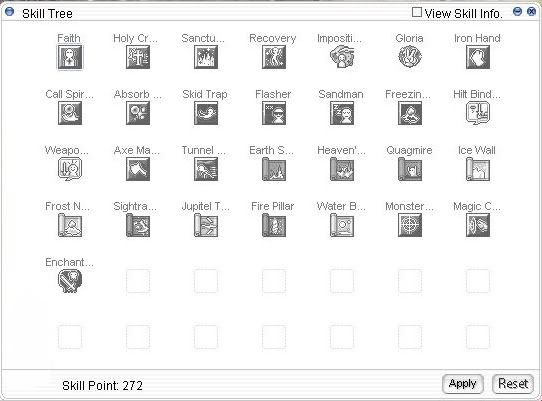This screenshot has height=401, width=542.
Task: Click the Gloria skill icon
Action: 410,57
